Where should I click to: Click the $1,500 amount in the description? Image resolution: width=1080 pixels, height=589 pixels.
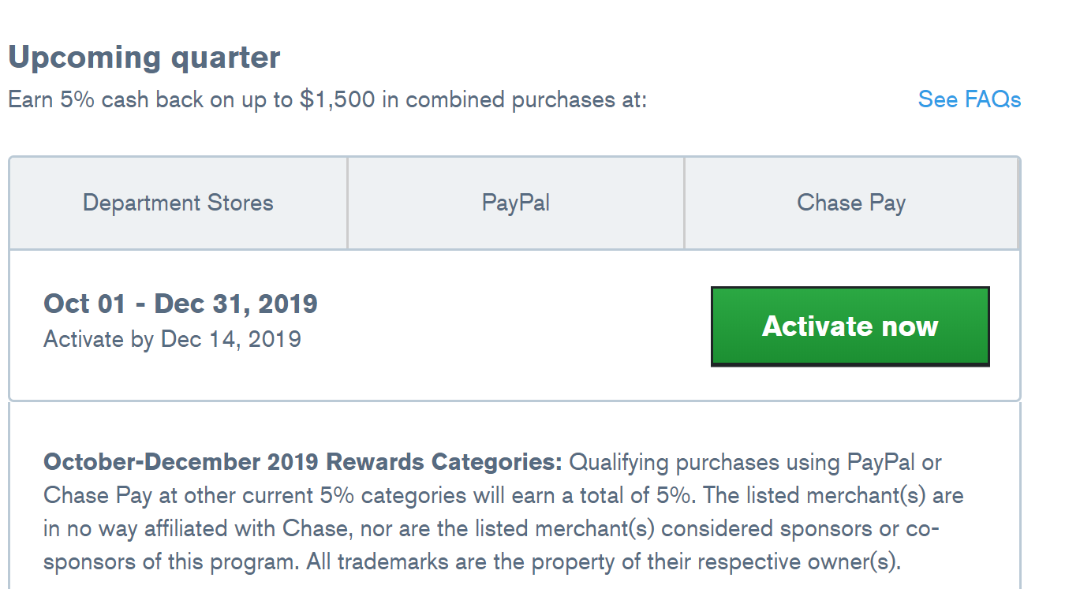coord(339,100)
